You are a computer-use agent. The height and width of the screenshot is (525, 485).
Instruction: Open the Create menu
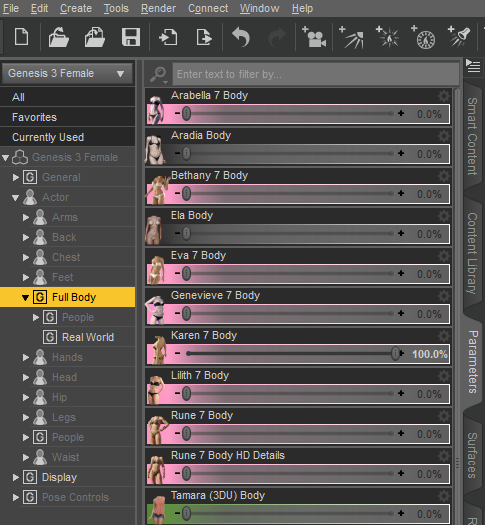[76, 8]
